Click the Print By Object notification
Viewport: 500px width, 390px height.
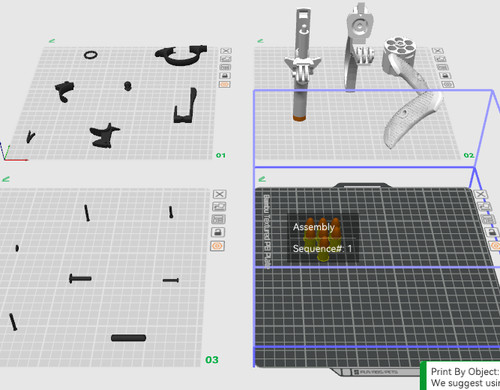pos(460,376)
